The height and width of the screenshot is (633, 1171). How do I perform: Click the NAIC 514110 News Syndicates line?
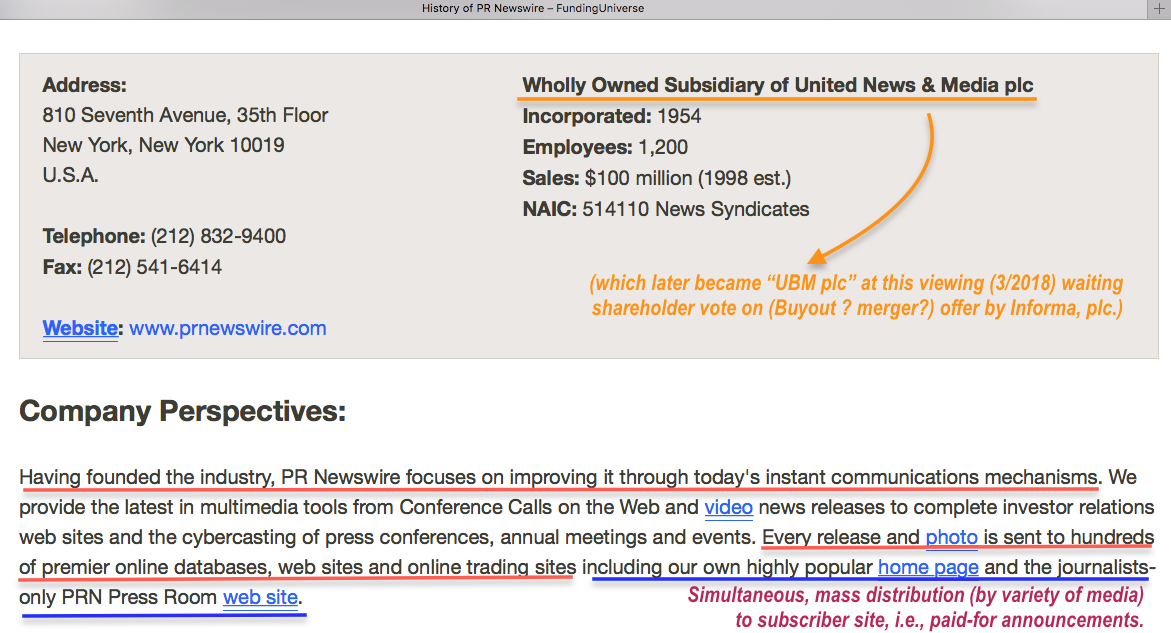(x=665, y=209)
